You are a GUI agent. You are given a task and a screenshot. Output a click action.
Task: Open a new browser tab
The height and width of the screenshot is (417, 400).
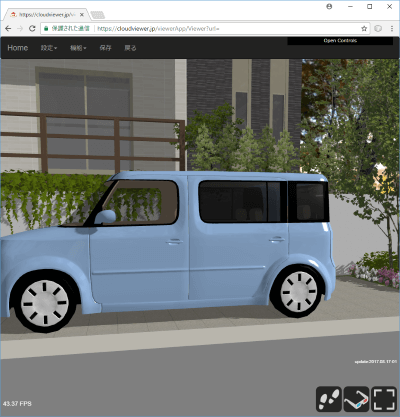98,15
